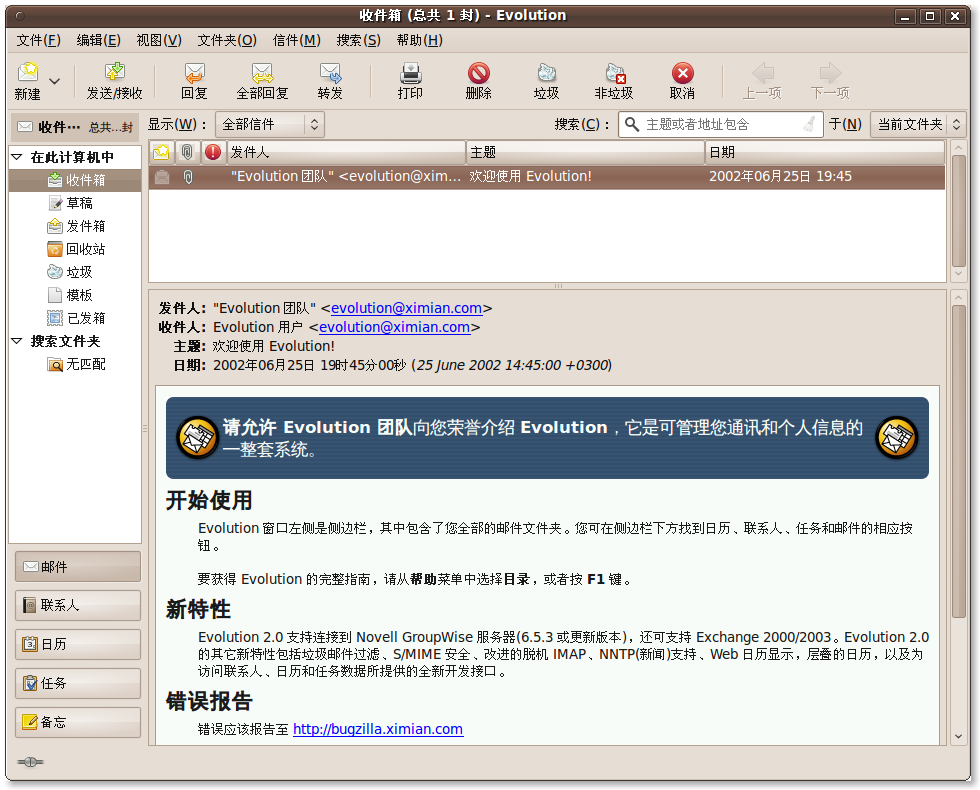Switch to the 日历 calendar view
This screenshot has width=980, height=790.
pyautogui.click(x=78, y=644)
